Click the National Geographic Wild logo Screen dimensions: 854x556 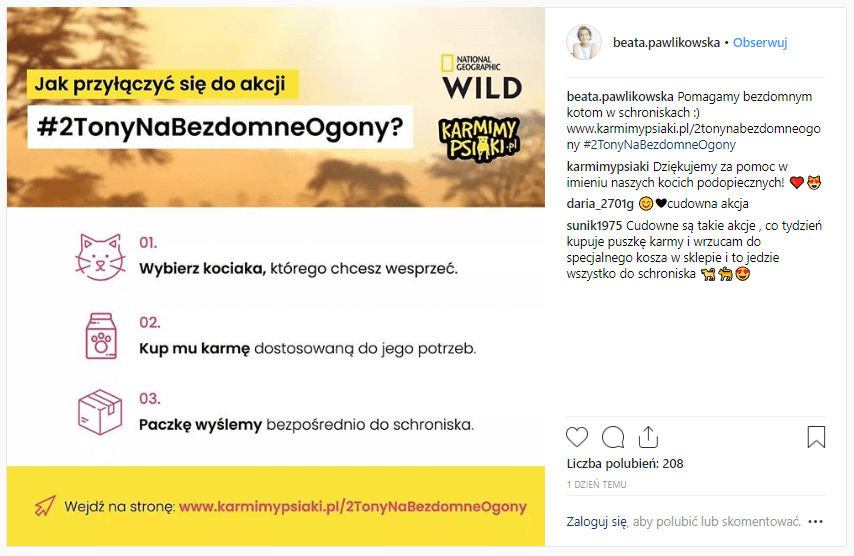(x=482, y=77)
